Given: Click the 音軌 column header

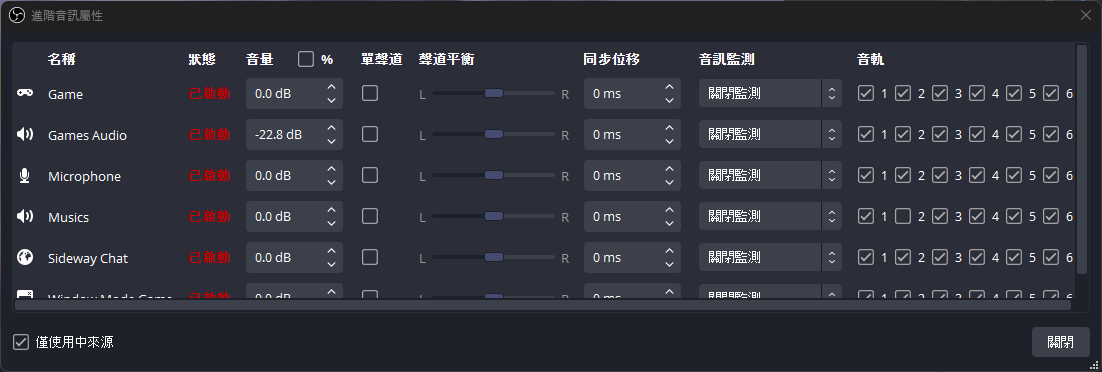Looking at the screenshot, I should tap(871, 59).
